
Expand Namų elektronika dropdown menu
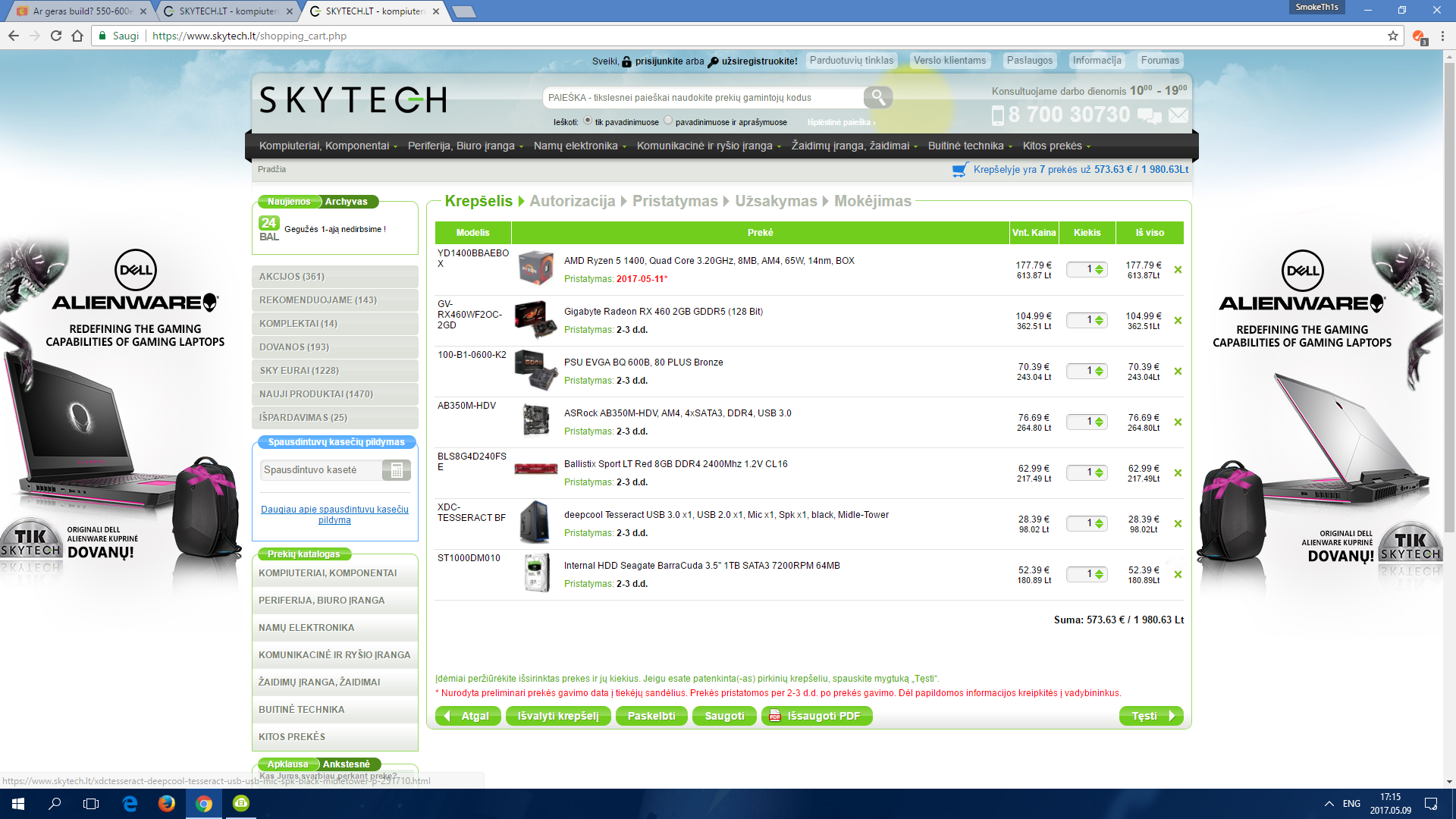pyautogui.click(x=580, y=146)
